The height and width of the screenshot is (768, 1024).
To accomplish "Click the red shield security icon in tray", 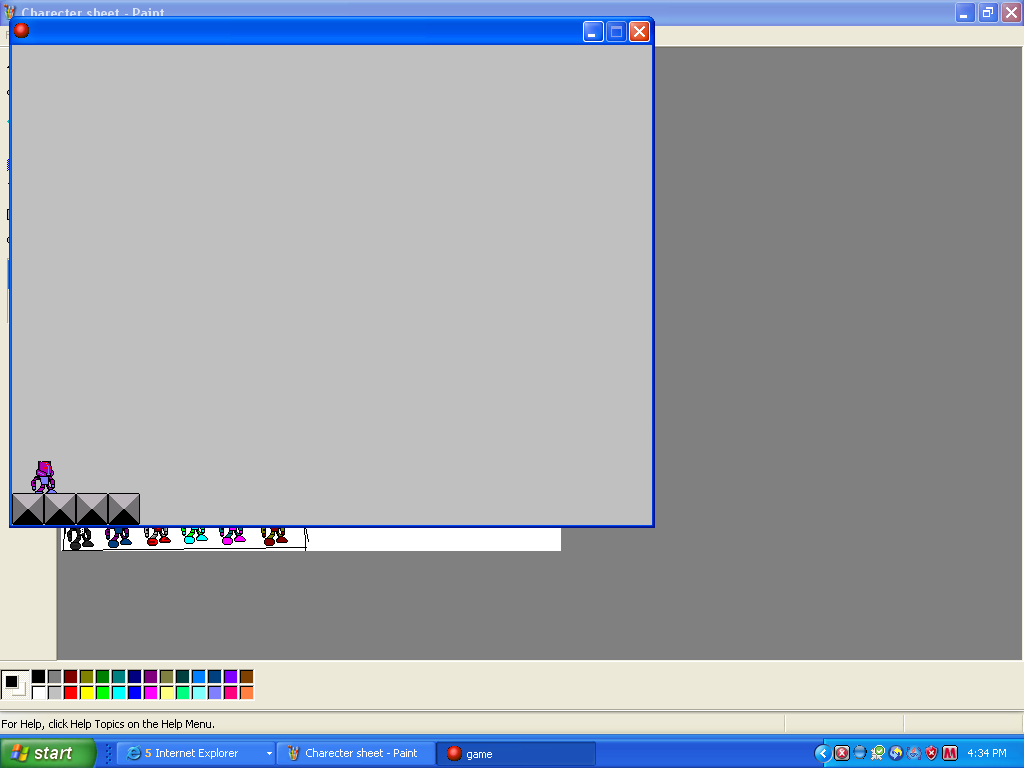I will (x=930, y=753).
